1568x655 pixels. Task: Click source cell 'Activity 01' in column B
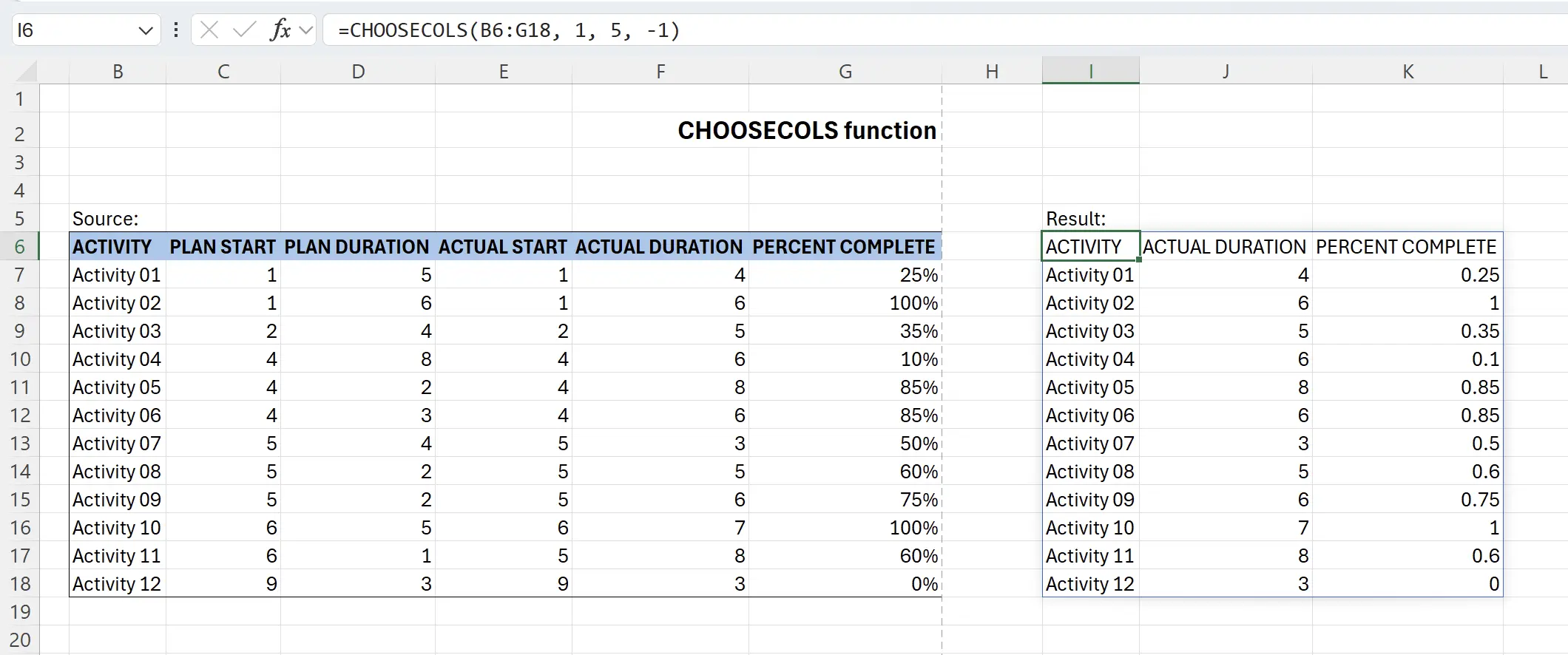(118, 275)
